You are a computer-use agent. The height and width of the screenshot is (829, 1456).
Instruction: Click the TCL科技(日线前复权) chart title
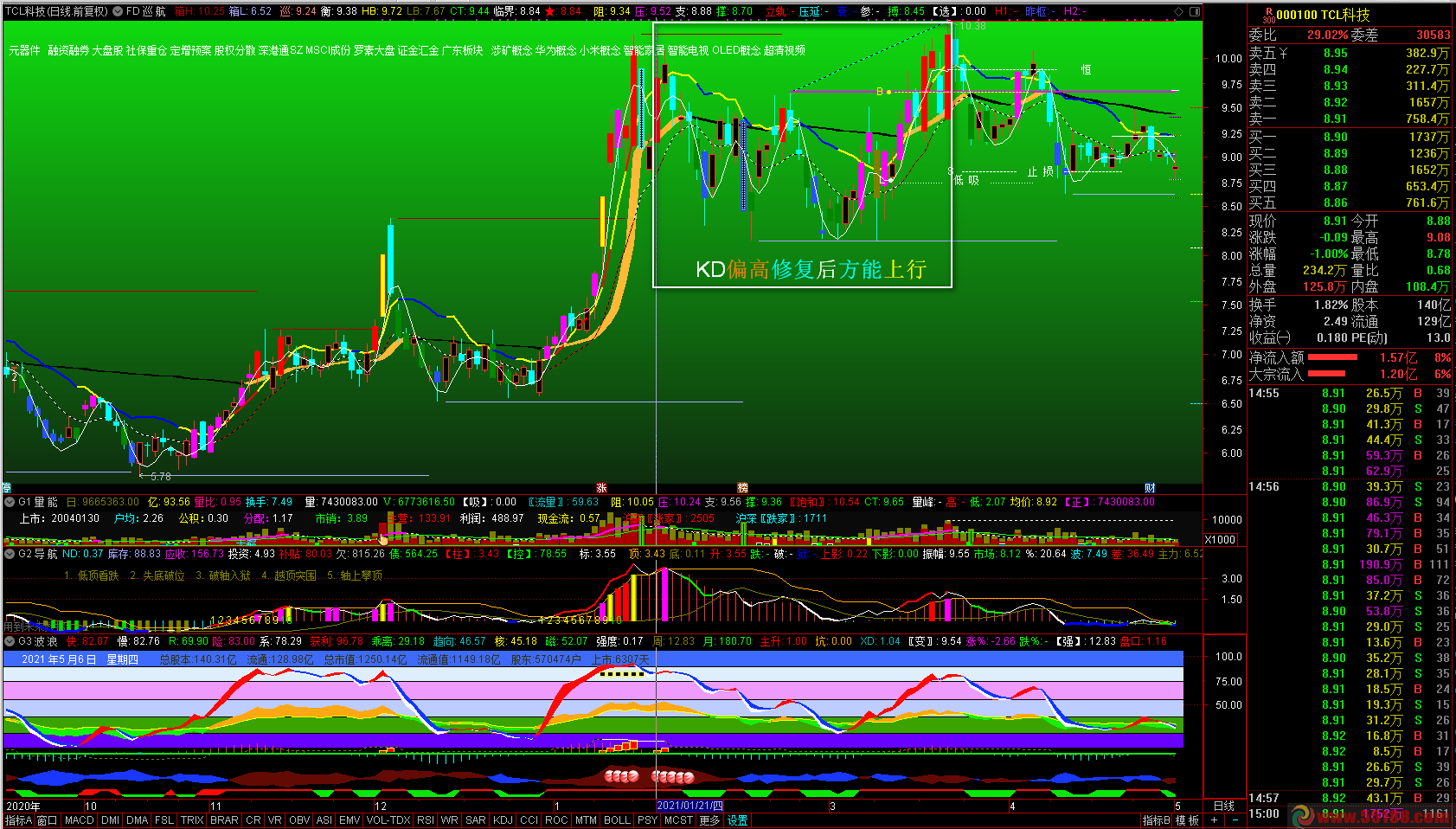pos(56,11)
